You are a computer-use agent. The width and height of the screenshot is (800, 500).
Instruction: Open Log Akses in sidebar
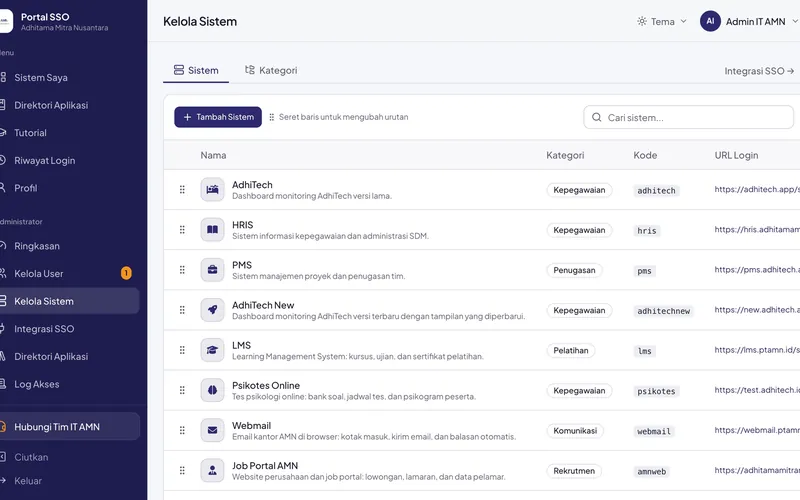[69, 384]
